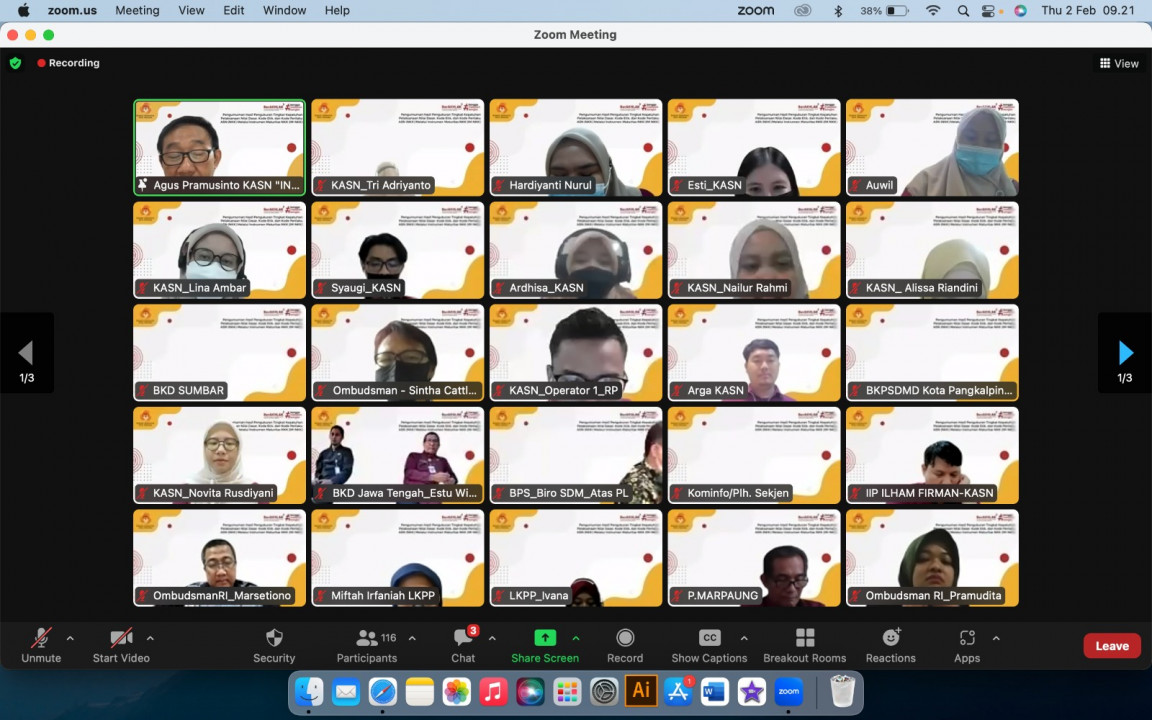Viewport: 1152px width, 720px height.
Task: Open Adobe Illustrator from the Dock
Action: pyautogui.click(x=641, y=691)
